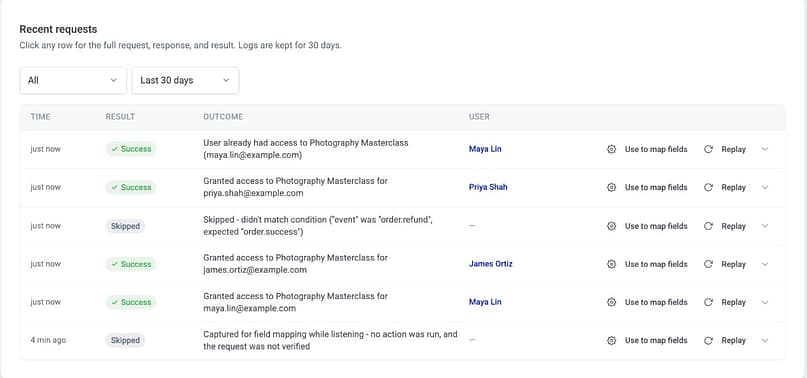Click the RESULT column header
Viewport: 807px width, 378px height.
pos(120,117)
